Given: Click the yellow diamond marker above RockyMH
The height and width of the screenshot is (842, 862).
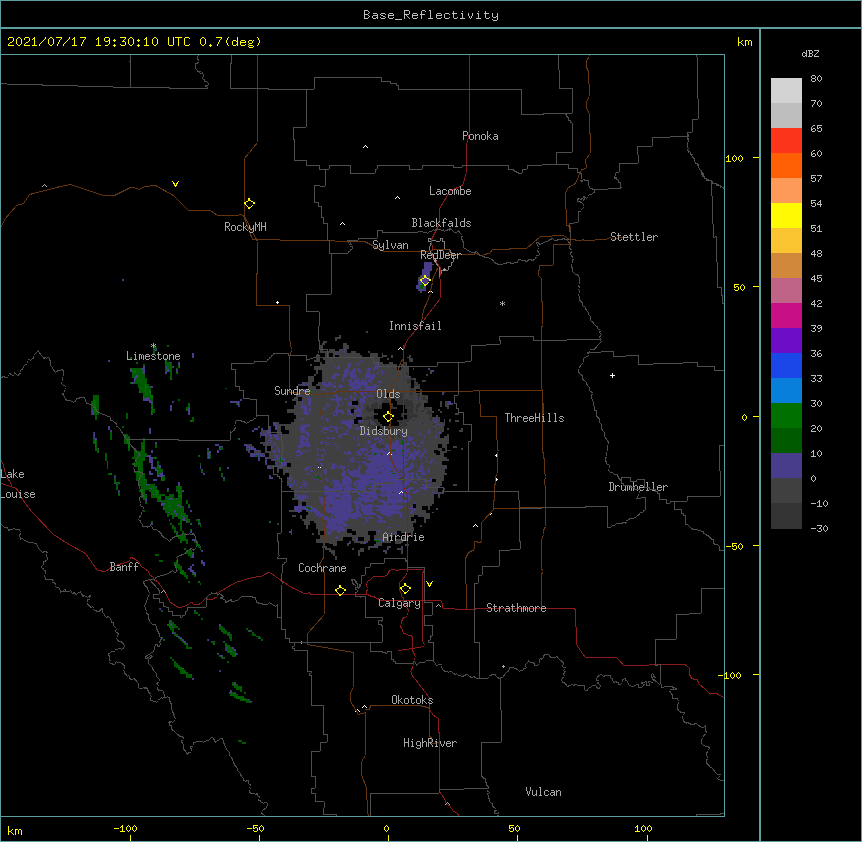Looking at the screenshot, I should 249,204.
